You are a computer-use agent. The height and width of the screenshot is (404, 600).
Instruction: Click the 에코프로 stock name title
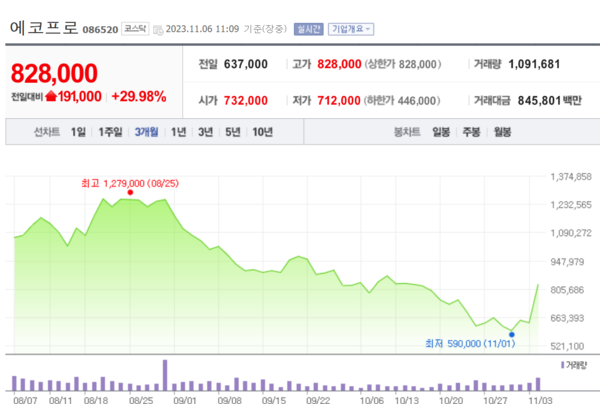(x=40, y=29)
